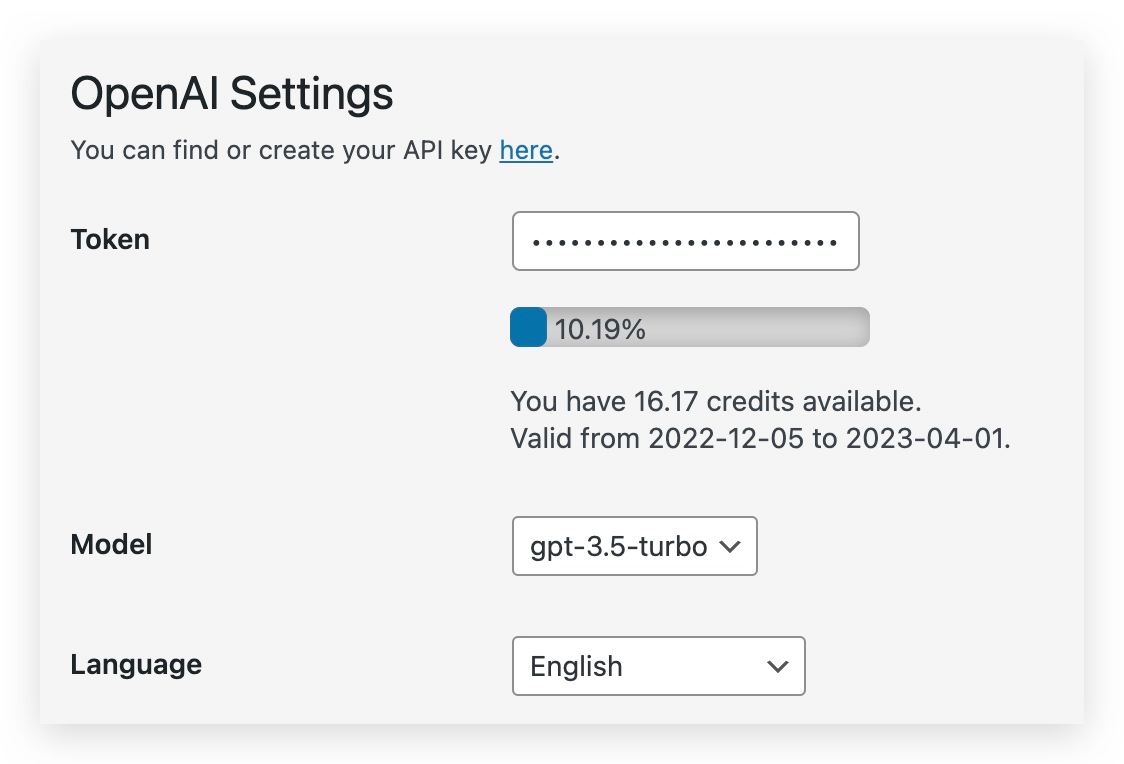
Task: Click the chevron on the Model dropdown
Action: click(x=729, y=546)
